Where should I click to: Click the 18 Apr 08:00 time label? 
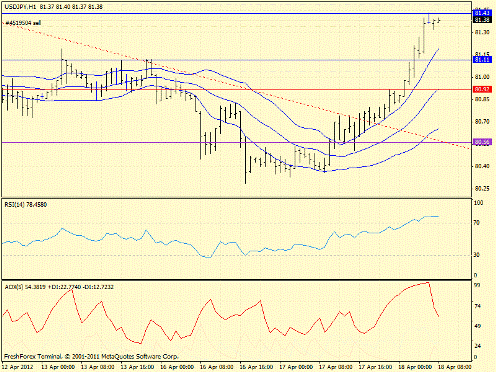click(455, 367)
